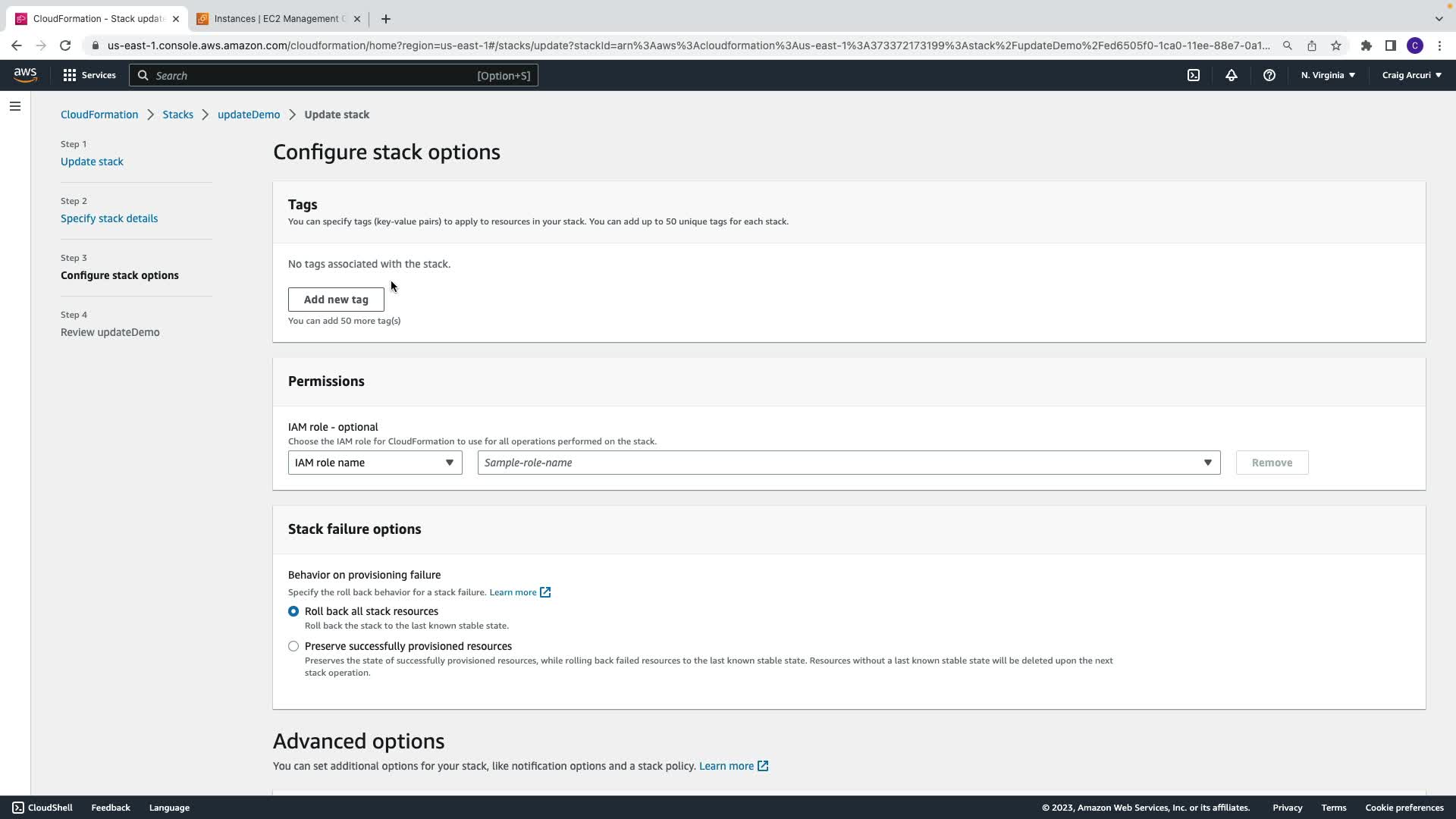The image size is (1456, 819).
Task: Click the AWS console search field
Action: tap(334, 75)
